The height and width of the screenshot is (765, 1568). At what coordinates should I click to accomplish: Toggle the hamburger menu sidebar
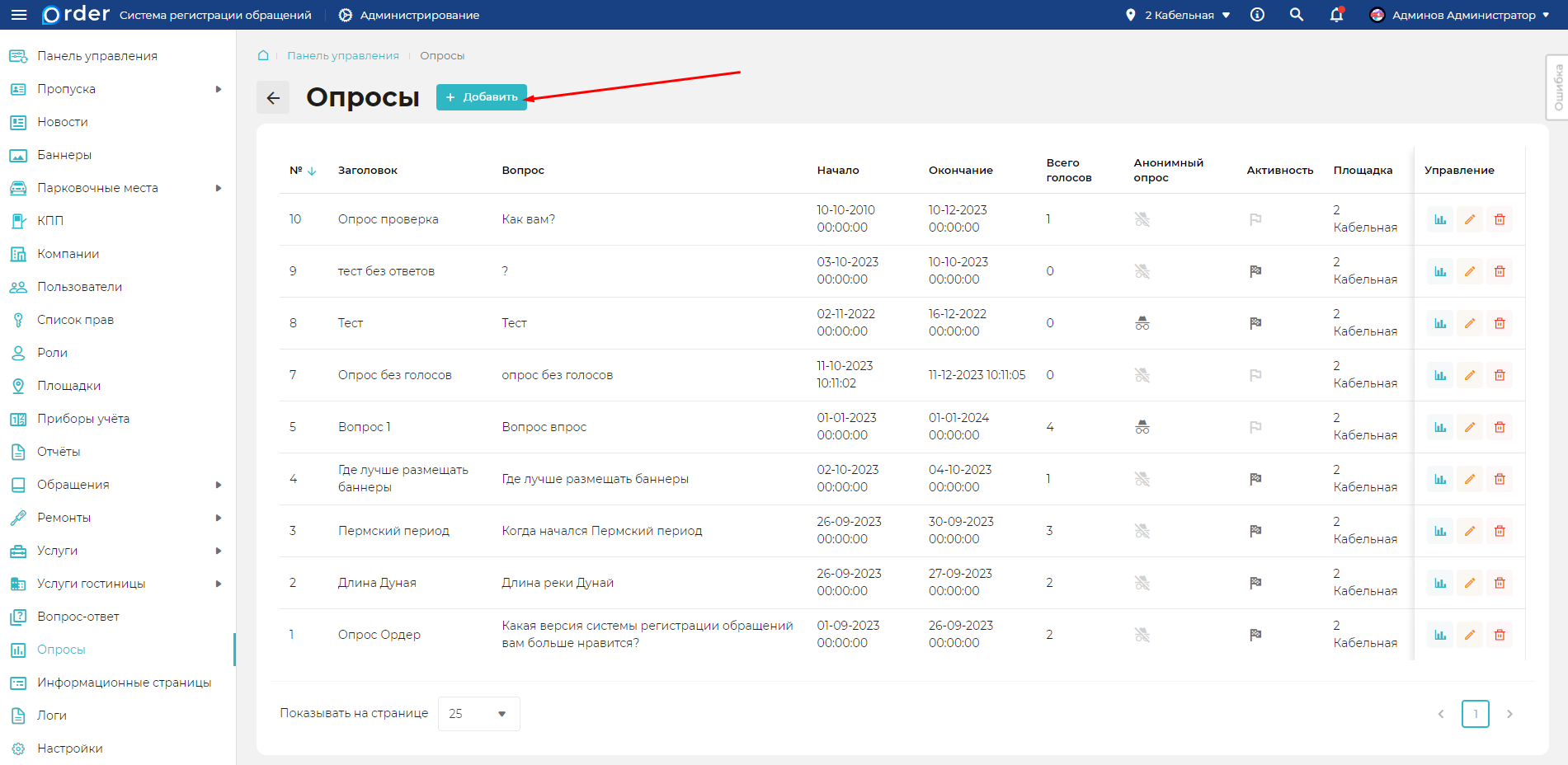click(x=18, y=15)
